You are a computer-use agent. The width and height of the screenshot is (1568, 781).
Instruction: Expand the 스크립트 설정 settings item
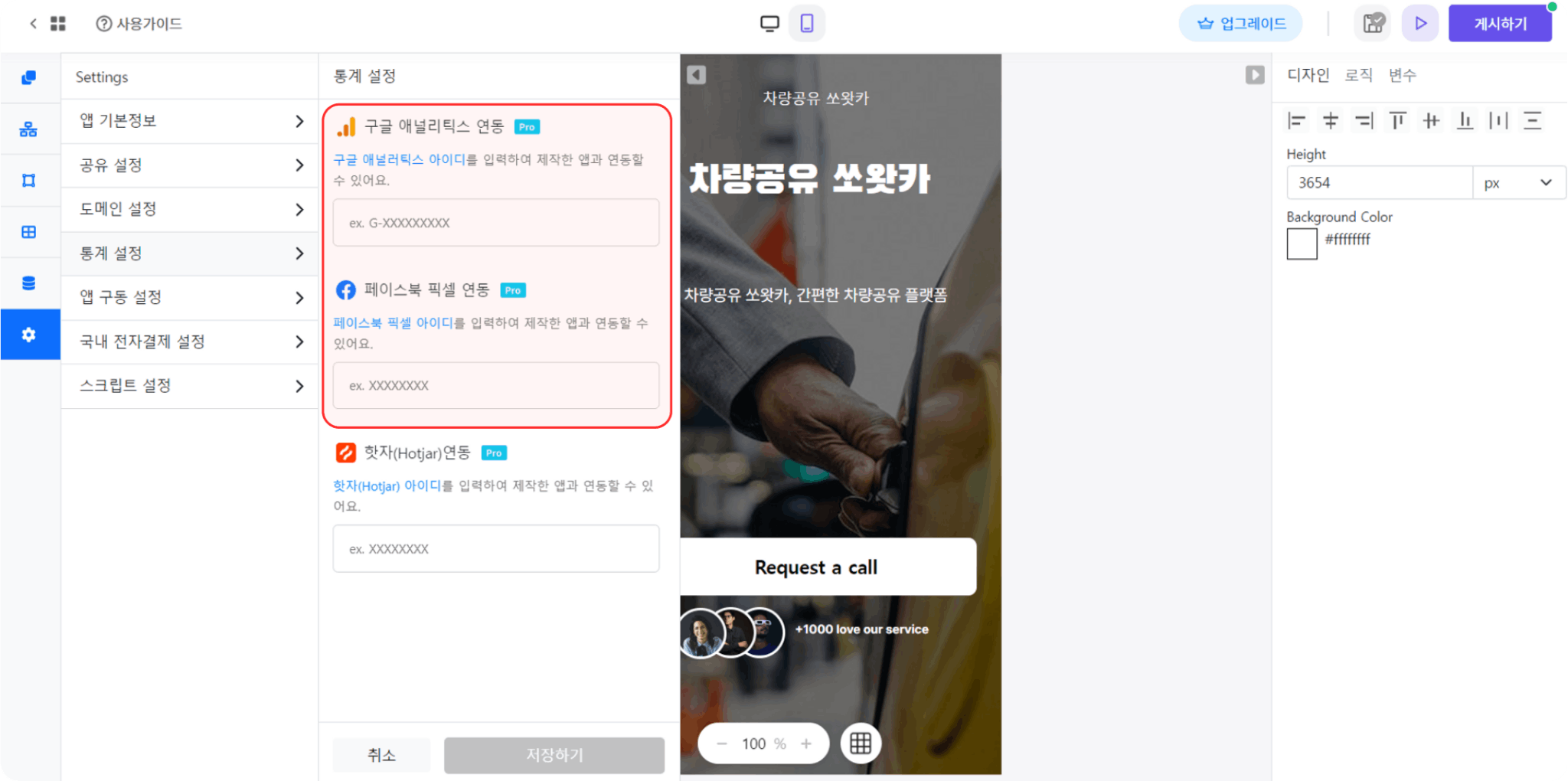(189, 386)
